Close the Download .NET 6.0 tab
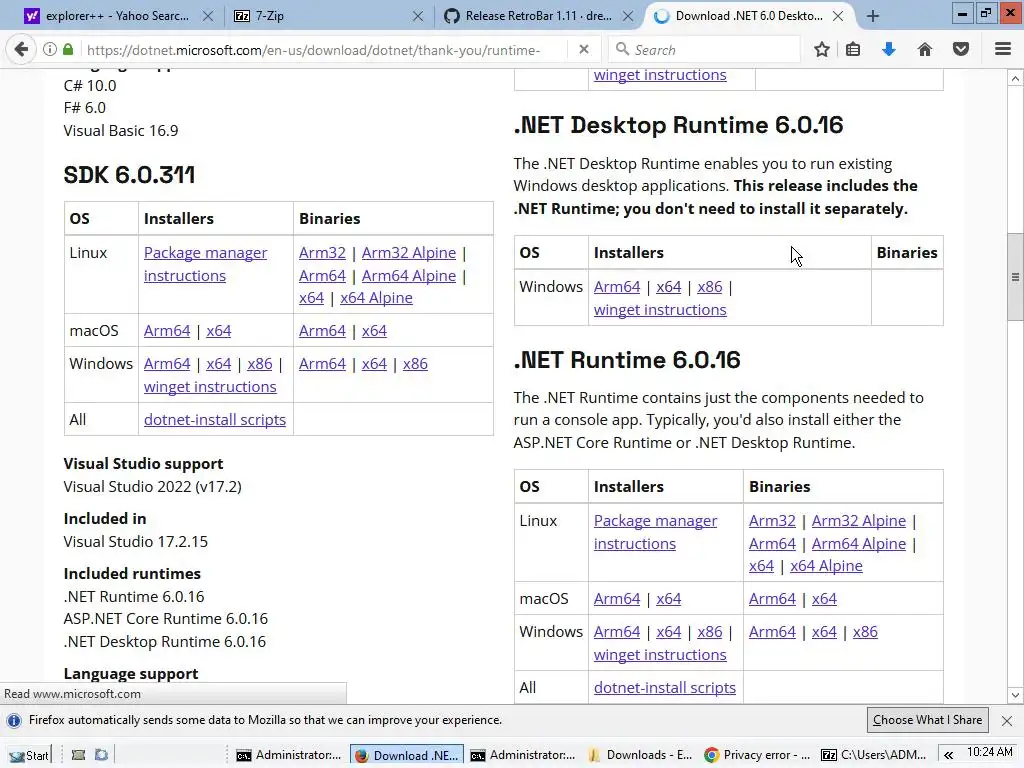The width and height of the screenshot is (1024, 768). (838, 16)
